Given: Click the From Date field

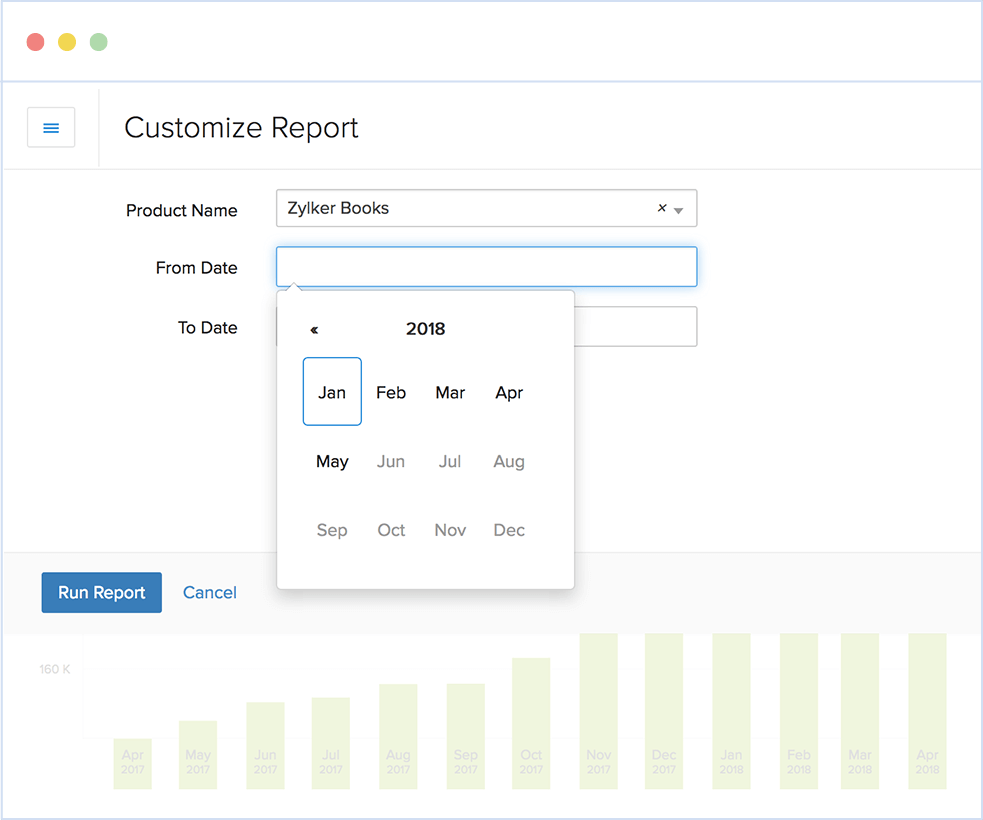Looking at the screenshot, I should [486, 267].
